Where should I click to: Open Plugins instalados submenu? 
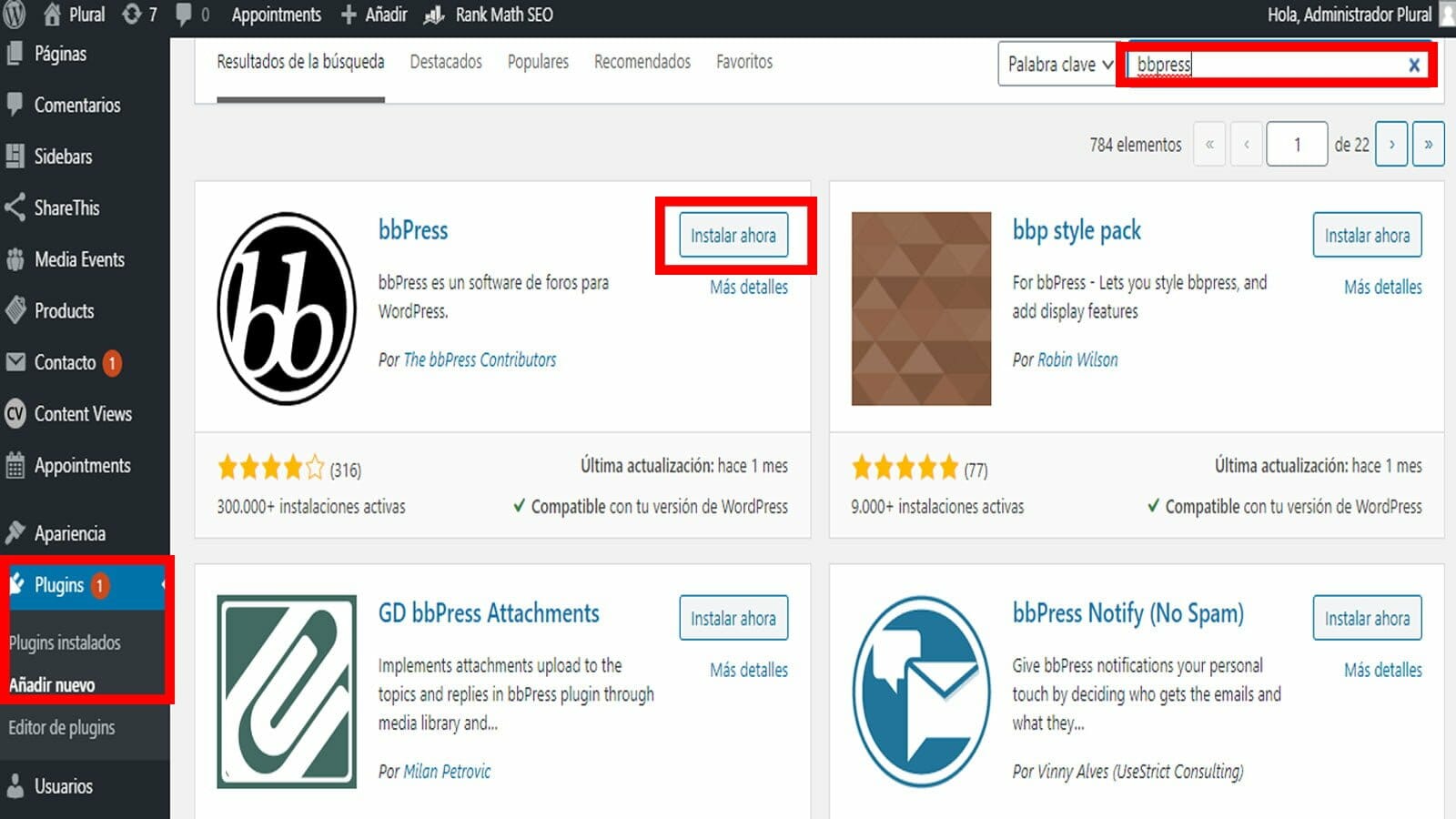65,642
